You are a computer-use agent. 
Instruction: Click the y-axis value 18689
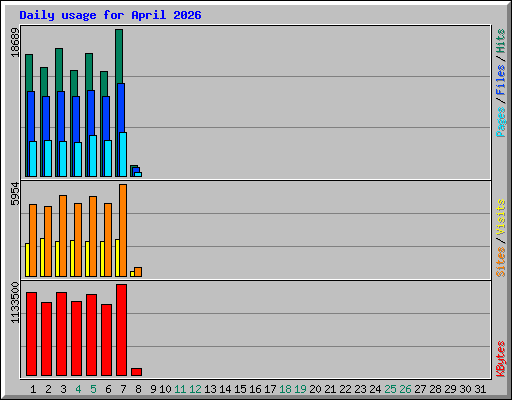15,43
